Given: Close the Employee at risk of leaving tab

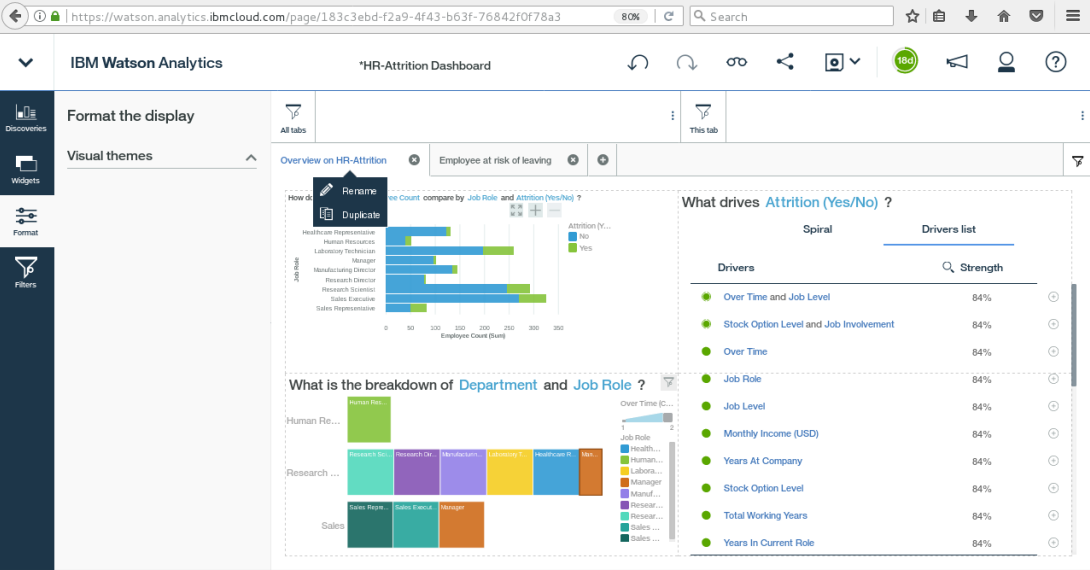Looking at the screenshot, I should click(x=573, y=160).
